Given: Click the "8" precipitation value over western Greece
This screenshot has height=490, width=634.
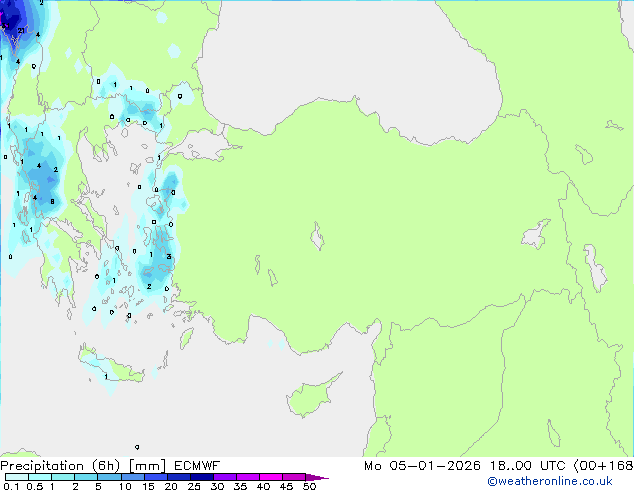Looking at the screenshot, I should pos(52,201).
